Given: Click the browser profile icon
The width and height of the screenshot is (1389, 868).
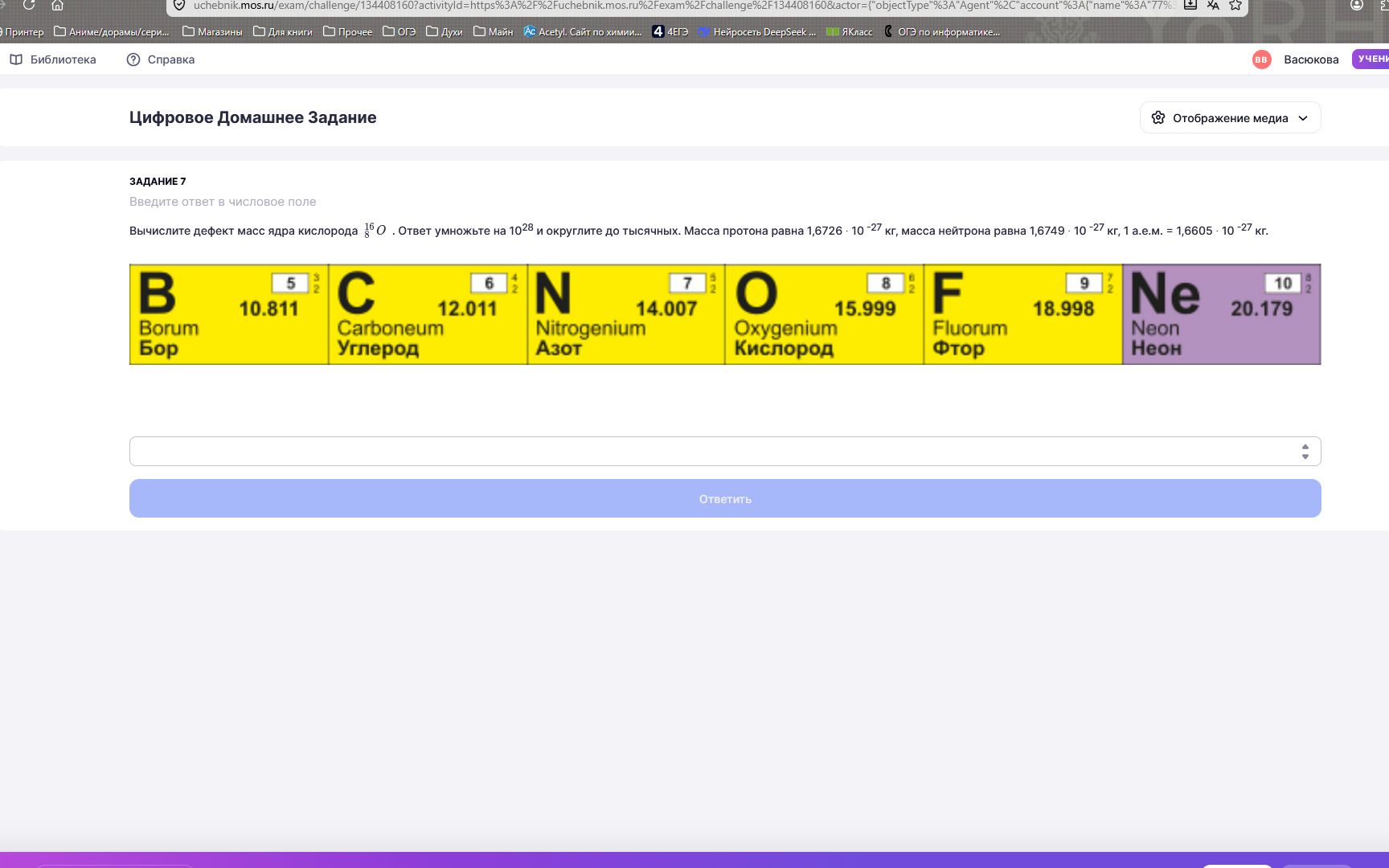Looking at the screenshot, I should coord(1357,5).
